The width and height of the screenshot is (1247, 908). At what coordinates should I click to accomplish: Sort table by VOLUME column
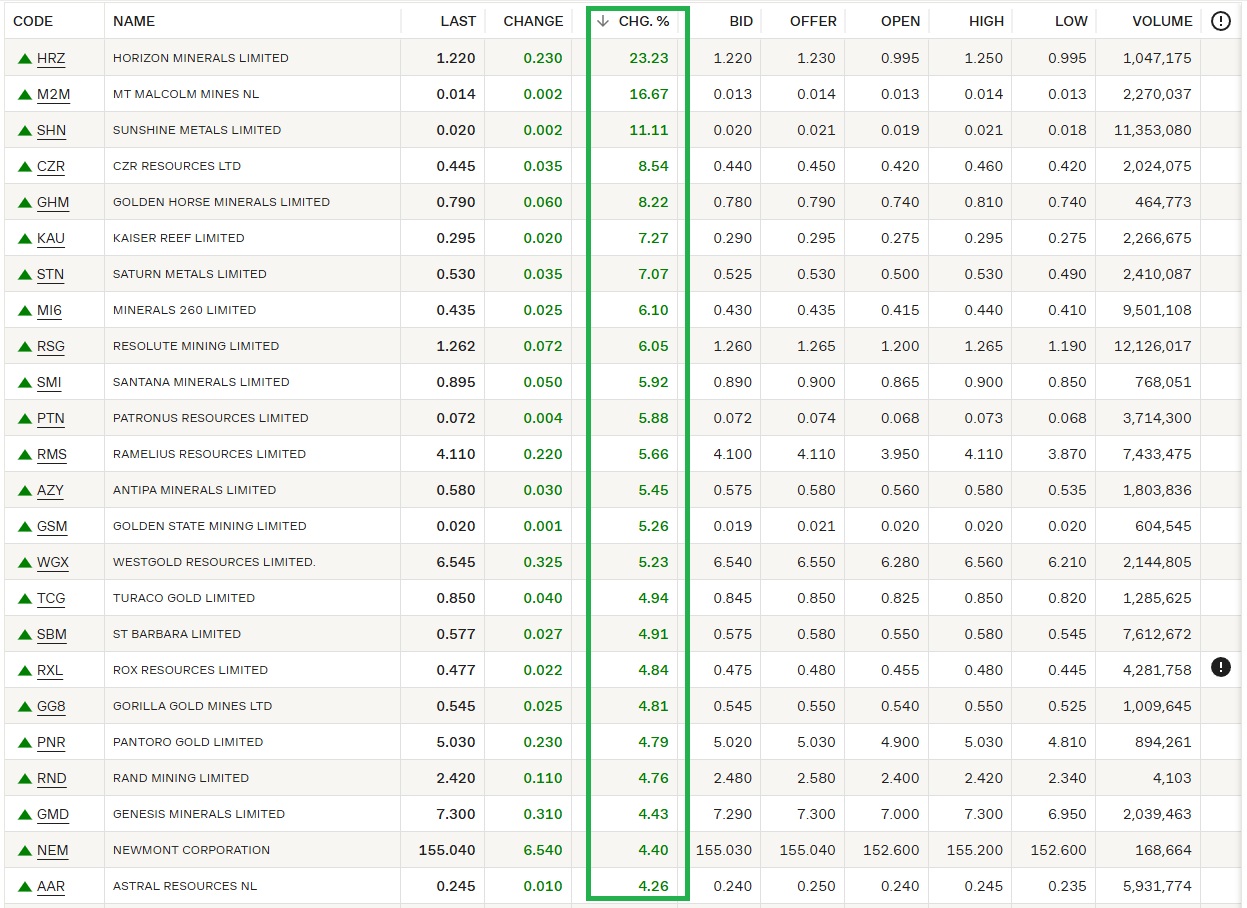[1162, 21]
